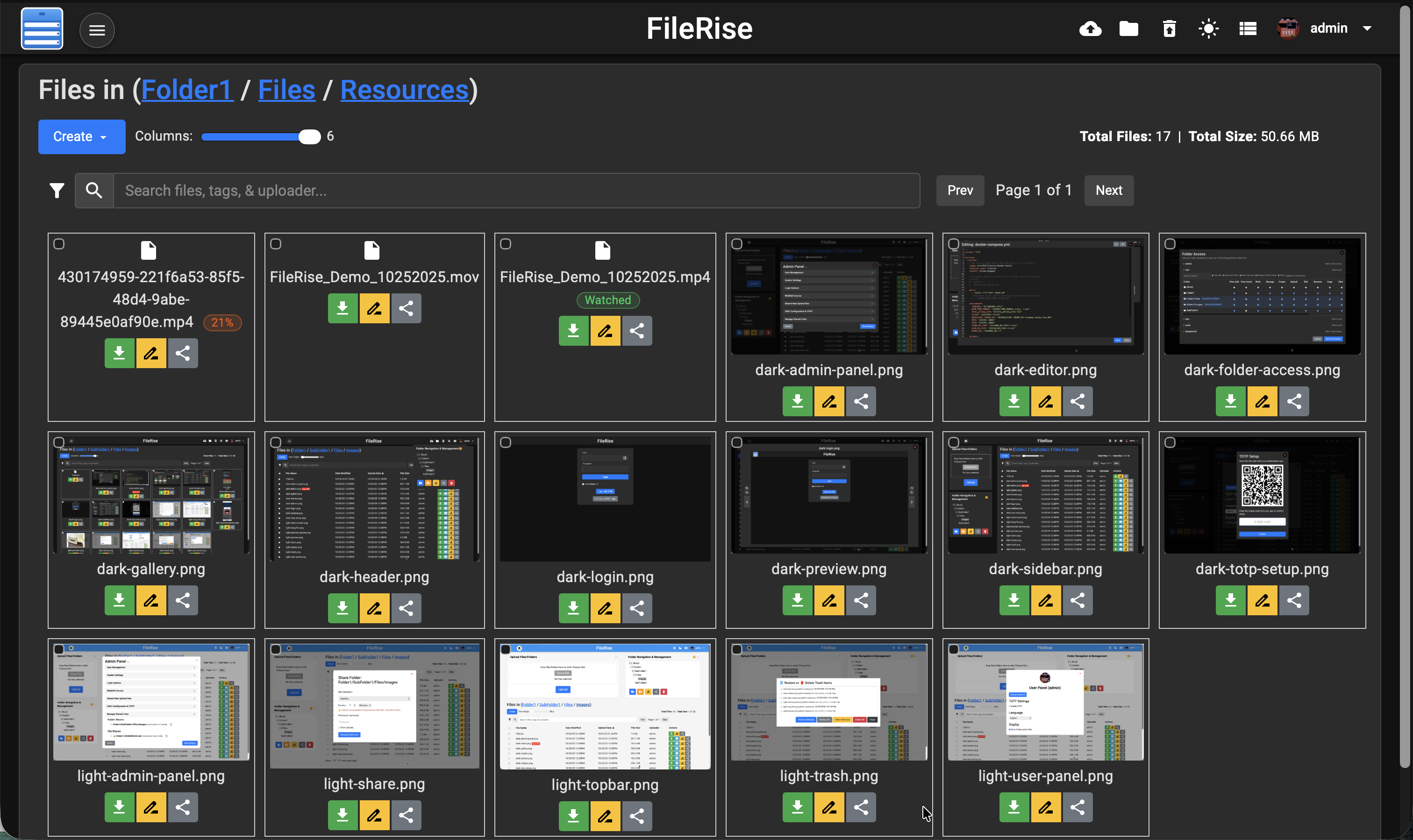The width and height of the screenshot is (1413, 840).
Task: Open folder icon panel in header
Action: [x=1129, y=28]
